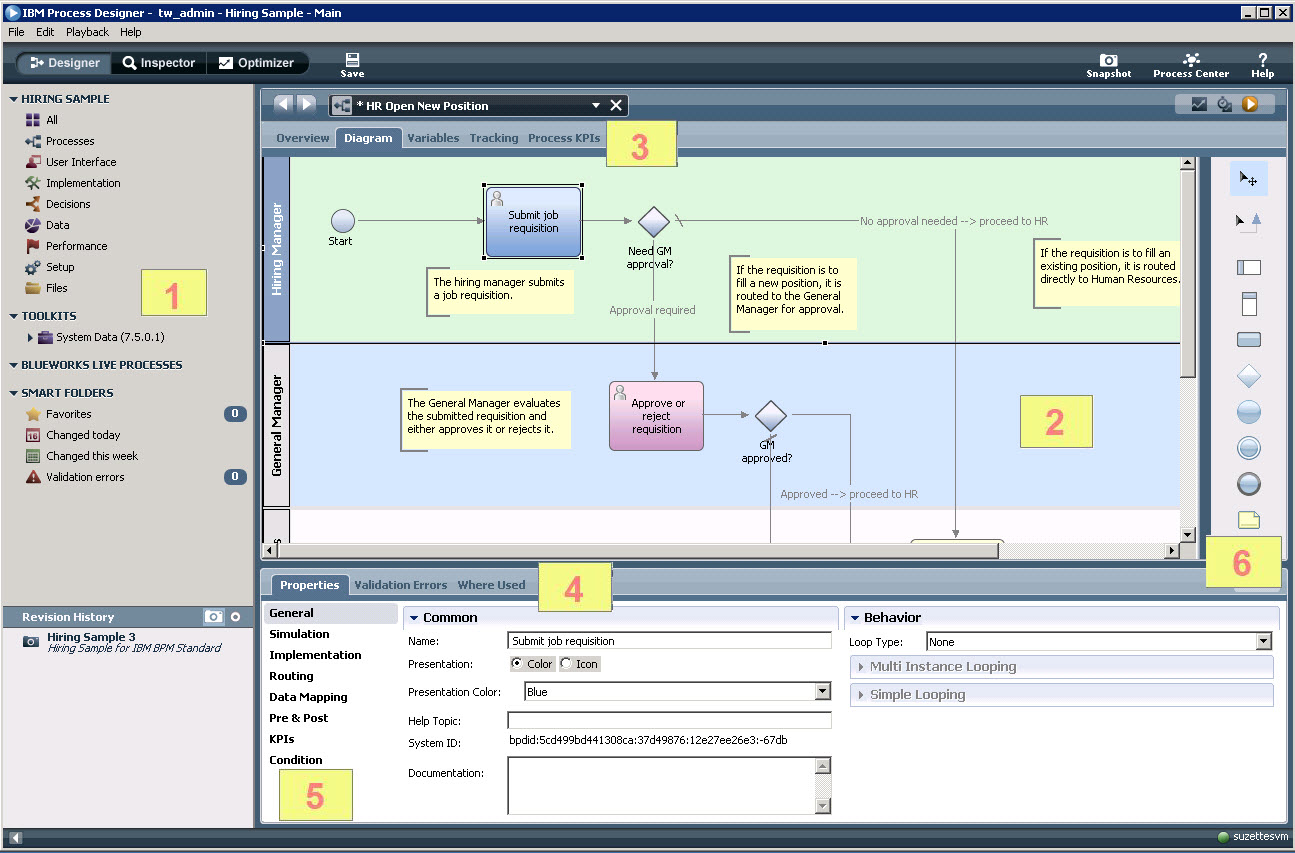Open the Playback menu
This screenshot has height=853, width=1295.
pos(86,31)
